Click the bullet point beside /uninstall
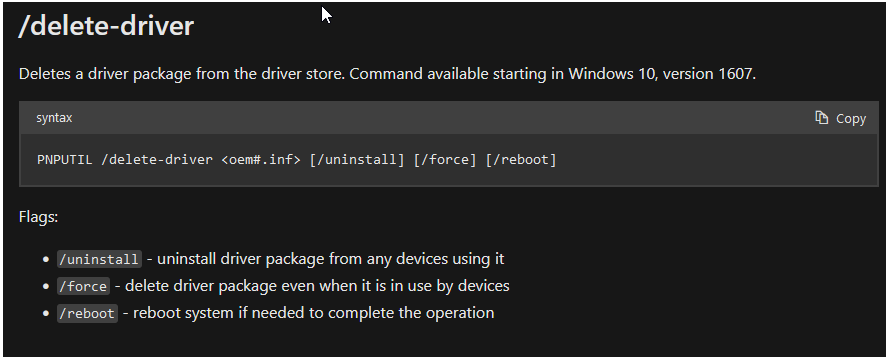Image resolution: width=888 pixels, height=360 pixels. click(x=46, y=260)
